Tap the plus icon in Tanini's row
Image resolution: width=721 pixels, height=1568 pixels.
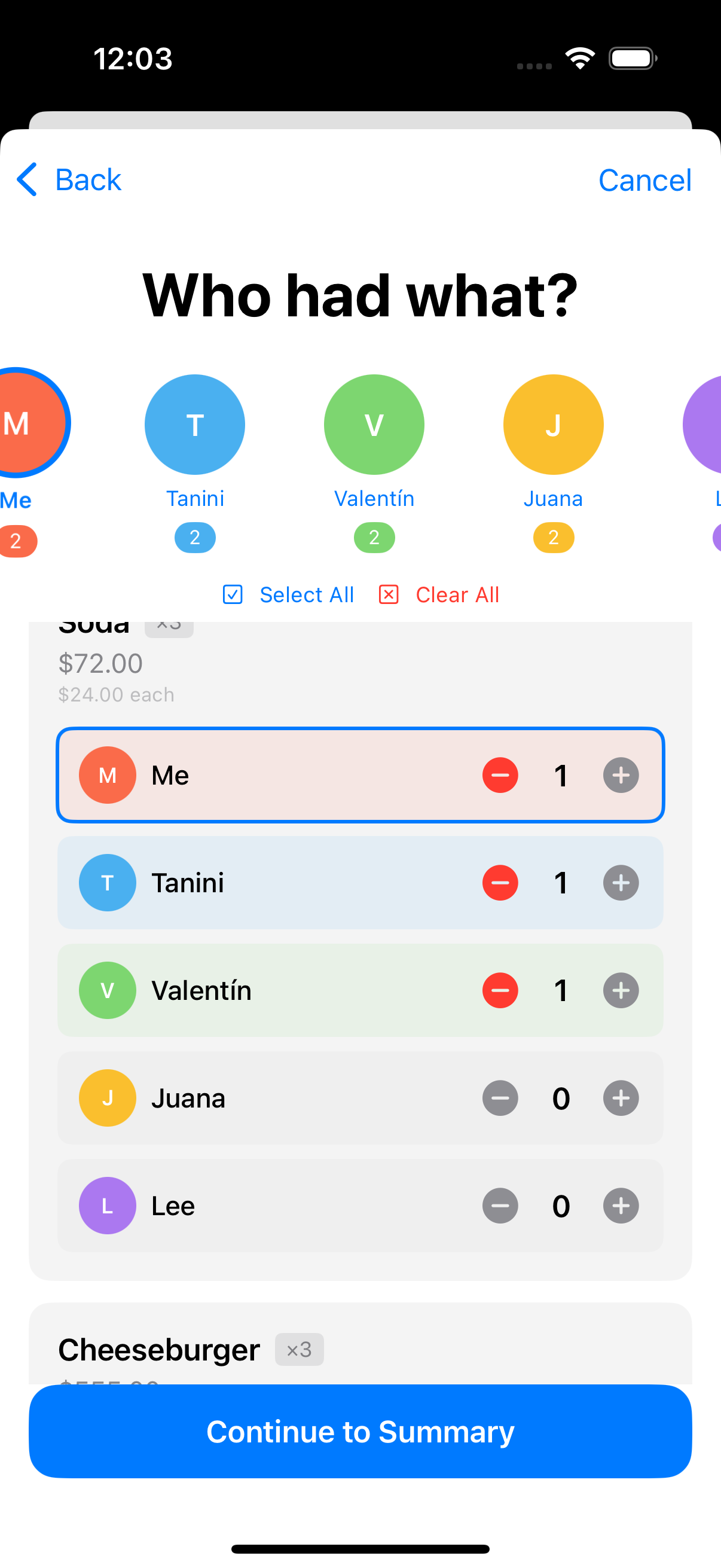[x=621, y=883]
